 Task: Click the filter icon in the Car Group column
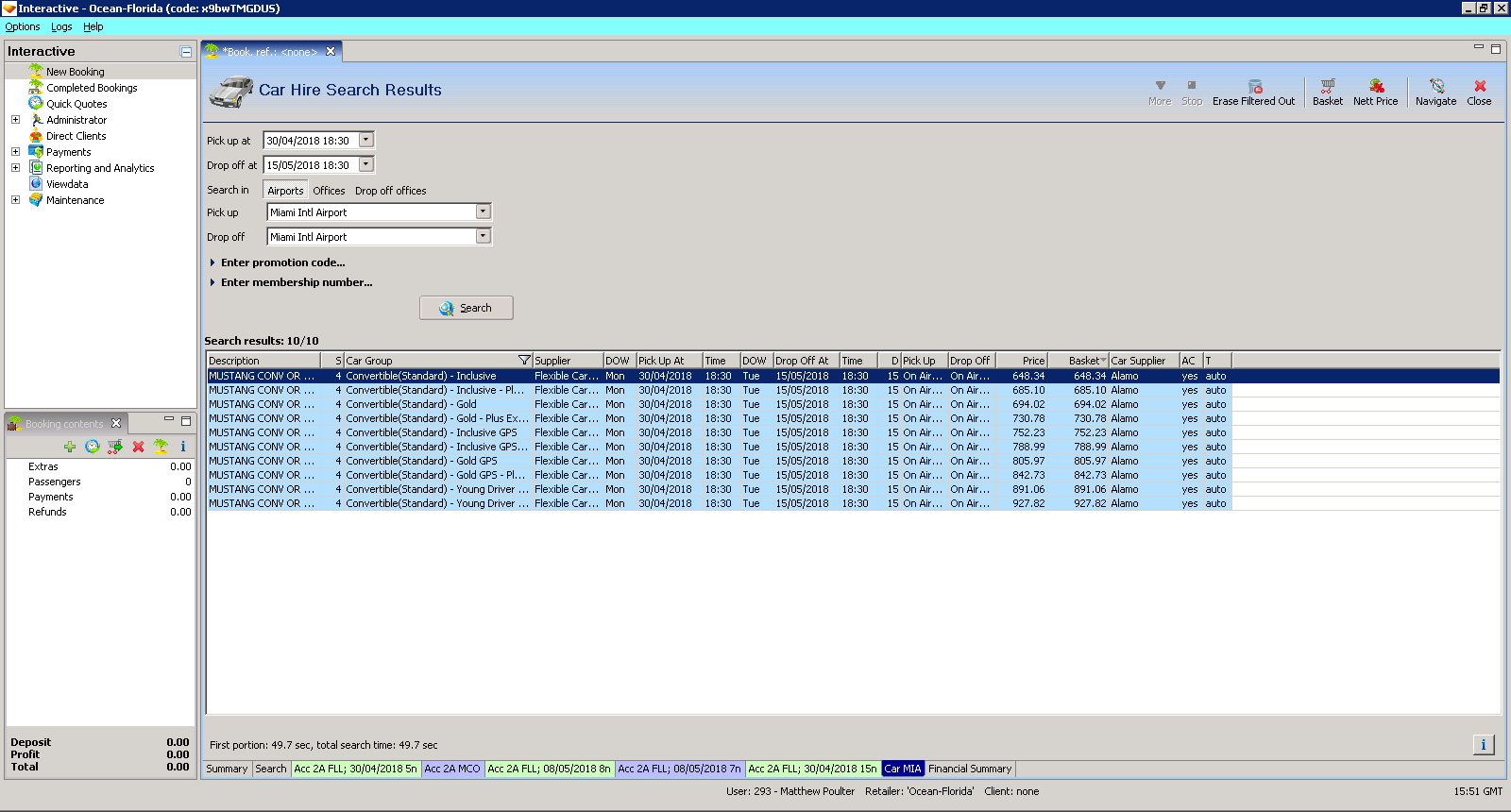click(524, 361)
